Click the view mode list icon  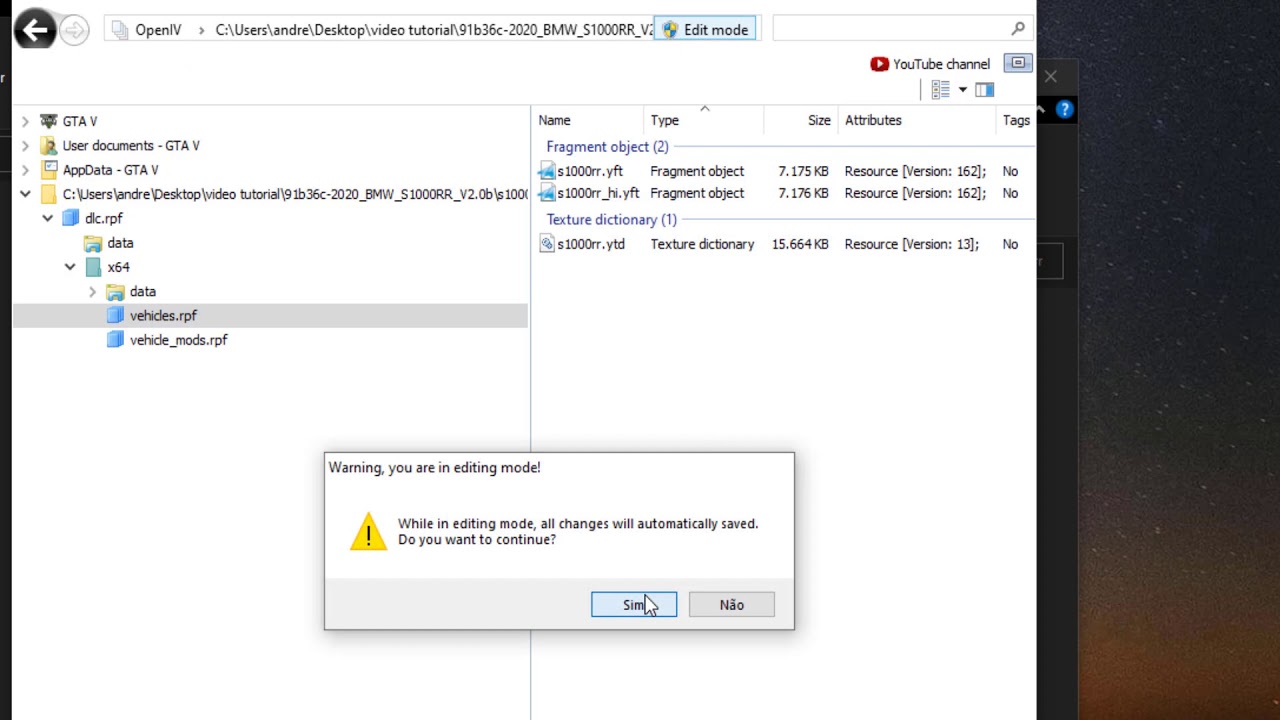(940, 90)
